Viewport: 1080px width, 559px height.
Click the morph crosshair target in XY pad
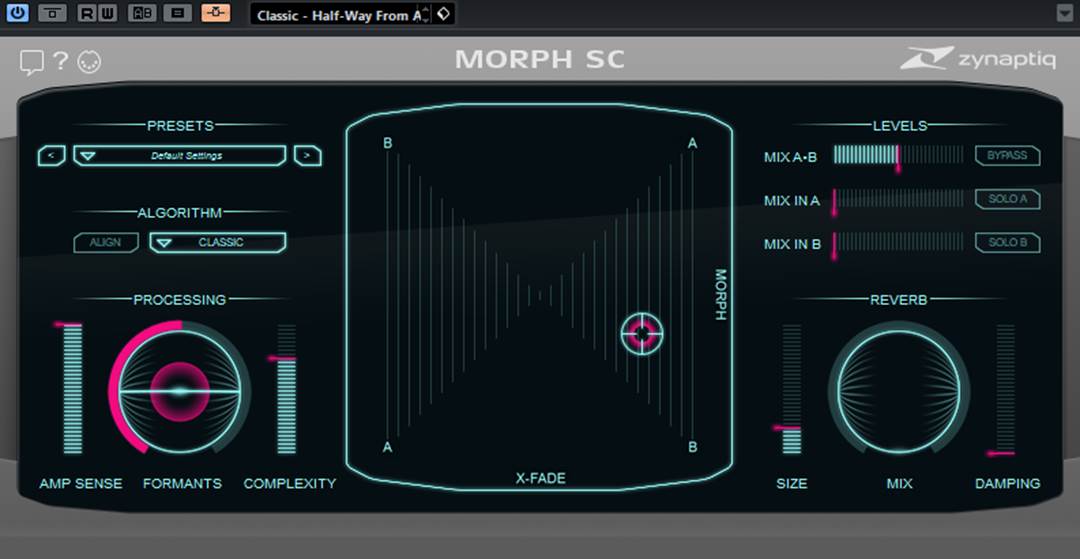642,333
